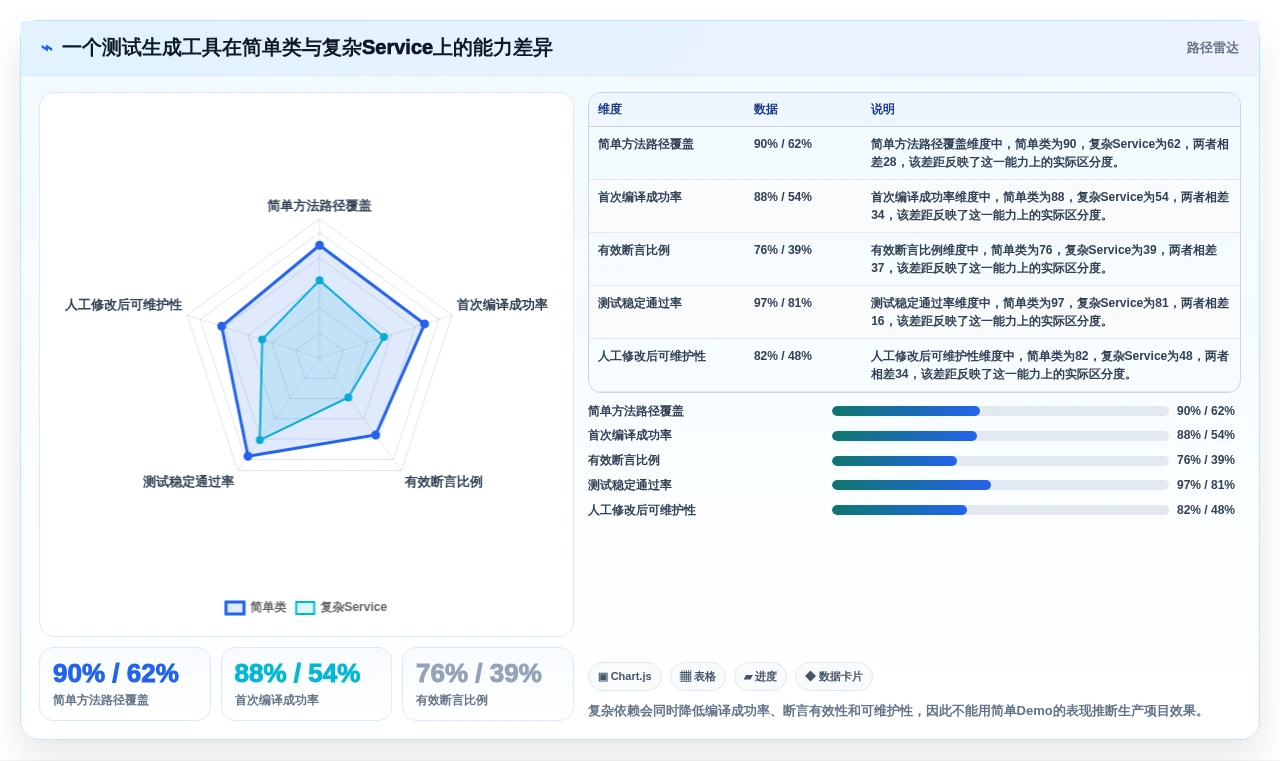Click the radar axis label 测试稳定通过率

click(188, 482)
